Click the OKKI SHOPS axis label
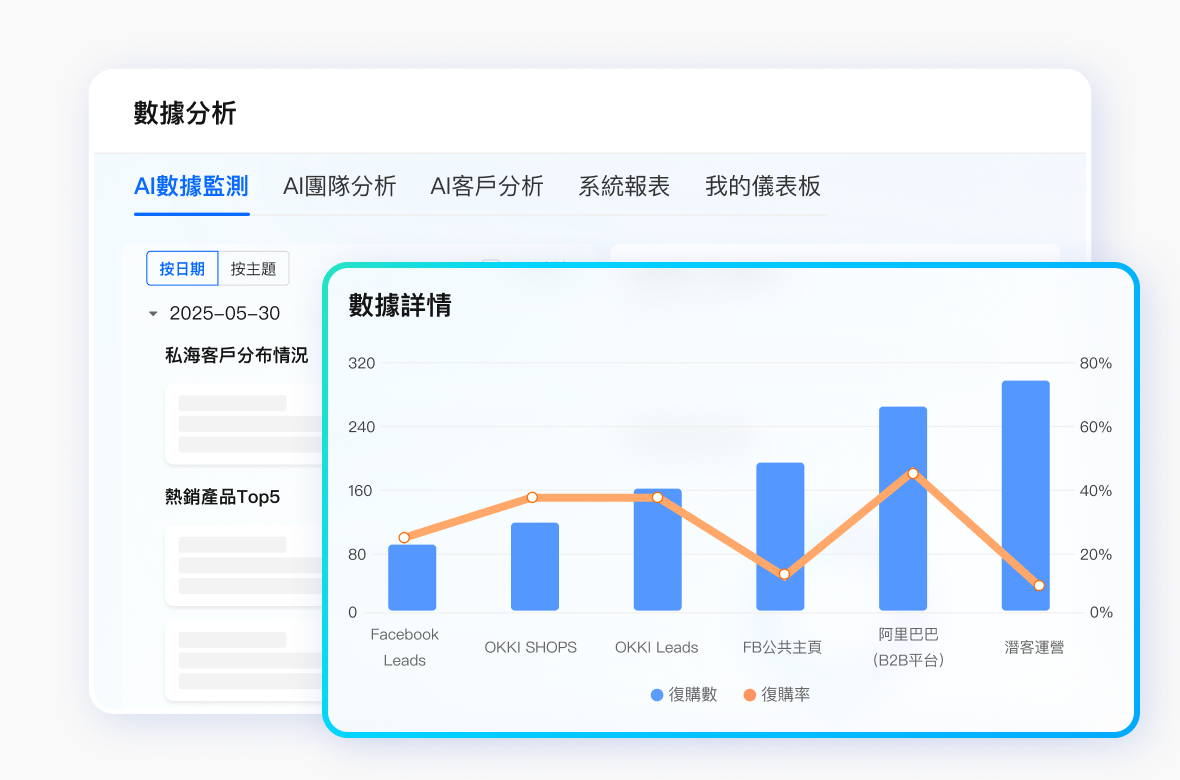 point(530,647)
